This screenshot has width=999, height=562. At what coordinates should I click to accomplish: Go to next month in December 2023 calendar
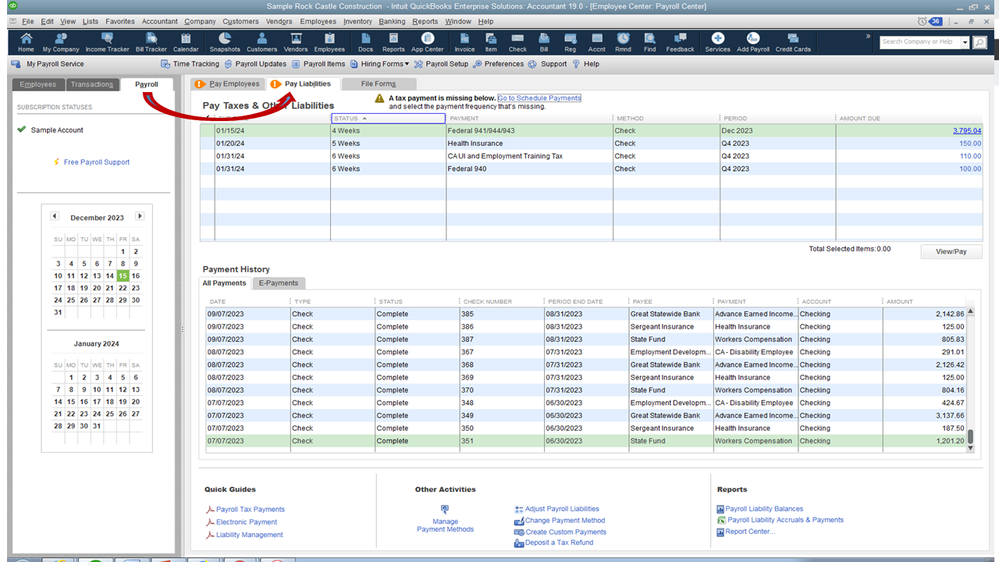pyautogui.click(x=139, y=217)
